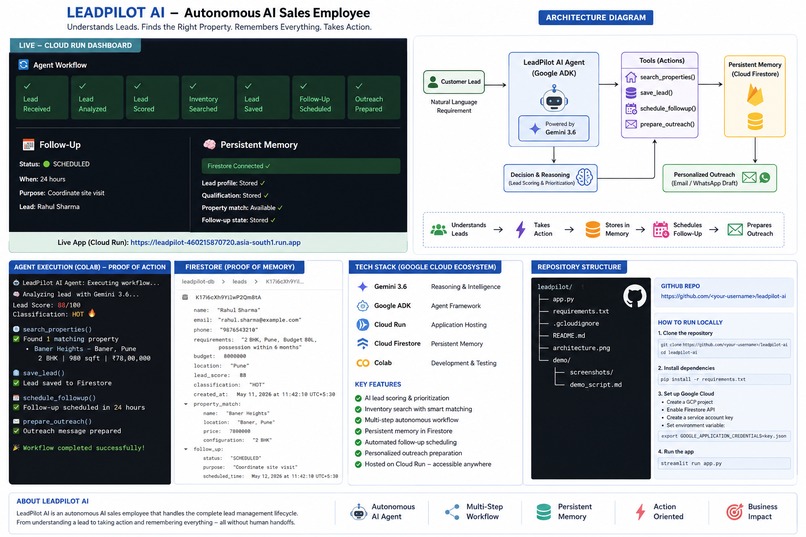Click the Cloud Firestore icon in Tech Stack
Image resolution: width=806 pixels, height=537 pixels.
(x=362, y=343)
